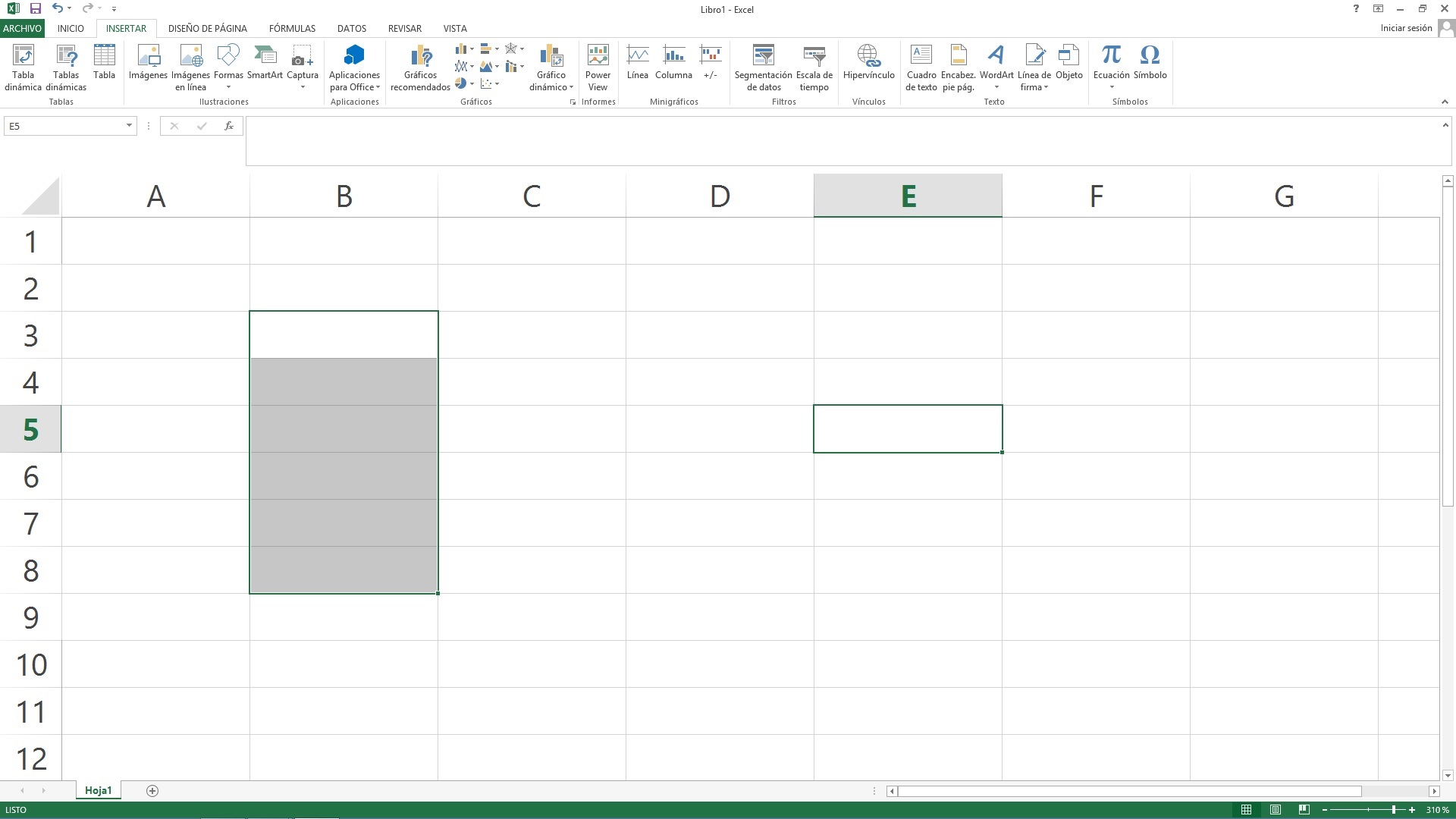The image size is (1456, 819).
Task: Click the zoom slider handle
Action: click(1394, 810)
